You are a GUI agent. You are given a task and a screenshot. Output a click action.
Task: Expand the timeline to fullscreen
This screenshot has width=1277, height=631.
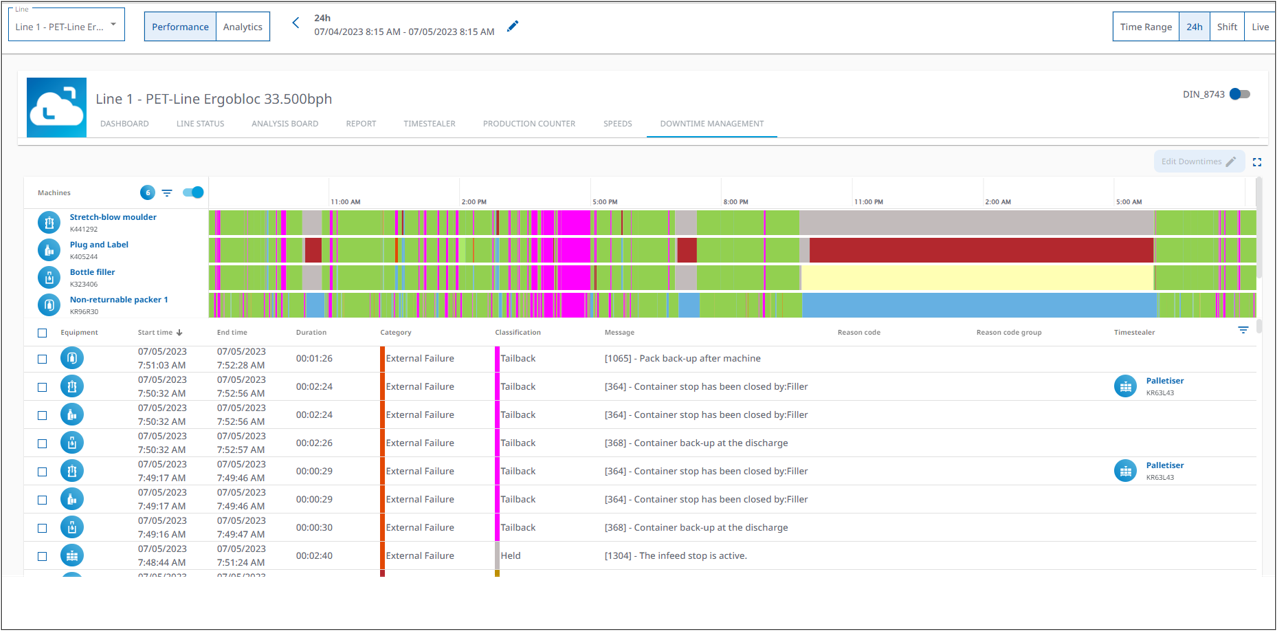(x=1257, y=162)
